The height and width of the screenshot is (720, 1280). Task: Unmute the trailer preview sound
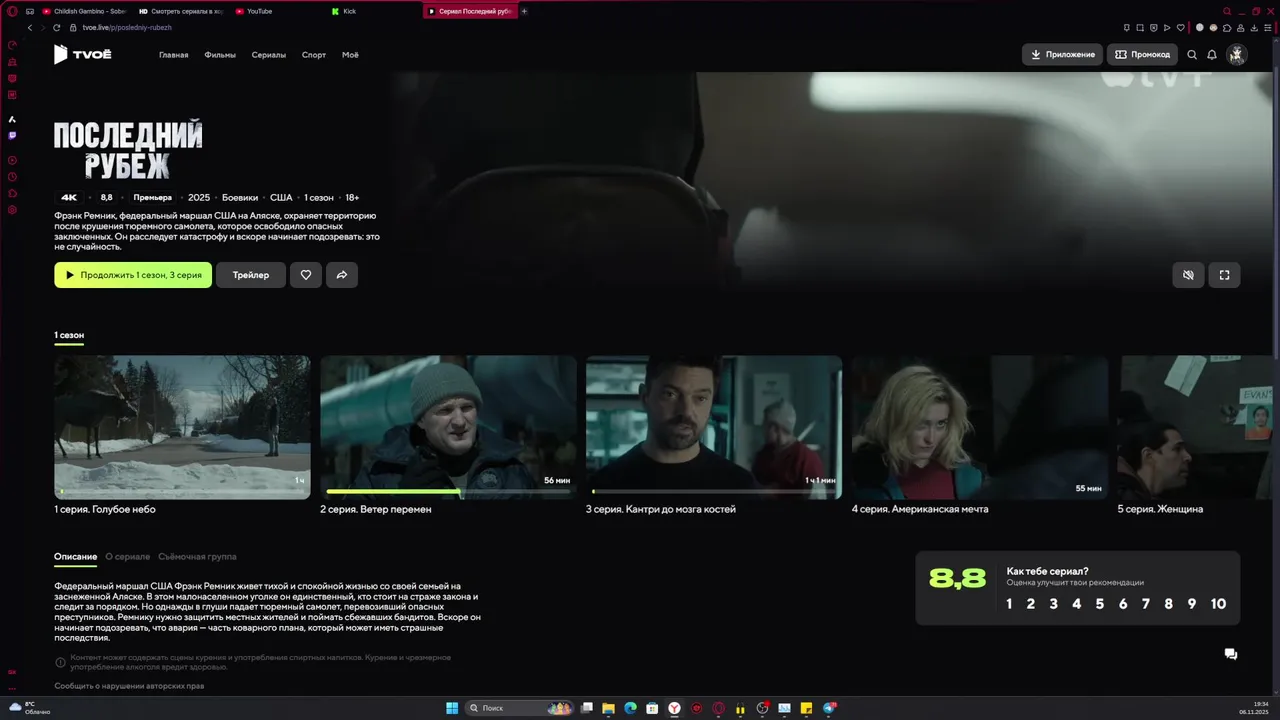coord(1188,275)
